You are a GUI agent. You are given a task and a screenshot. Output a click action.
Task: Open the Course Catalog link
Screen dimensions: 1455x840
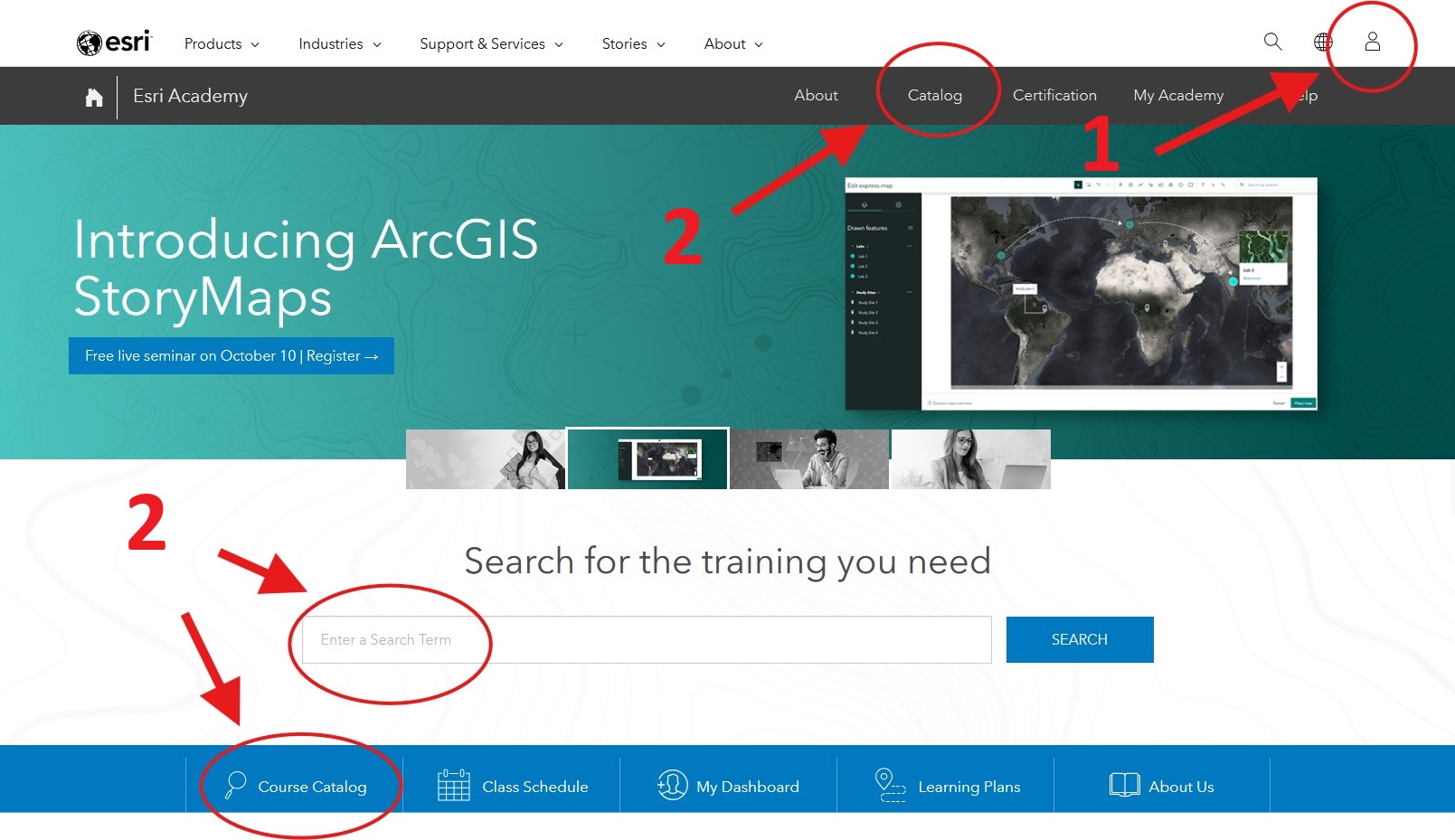[x=312, y=787]
